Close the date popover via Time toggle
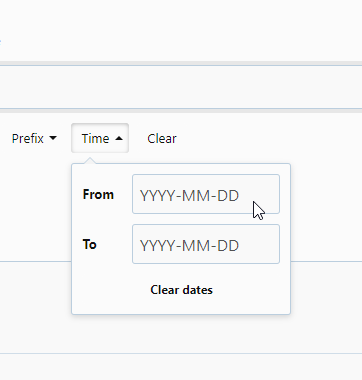The width and height of the screenshot is (362, 380). (100, 138)
